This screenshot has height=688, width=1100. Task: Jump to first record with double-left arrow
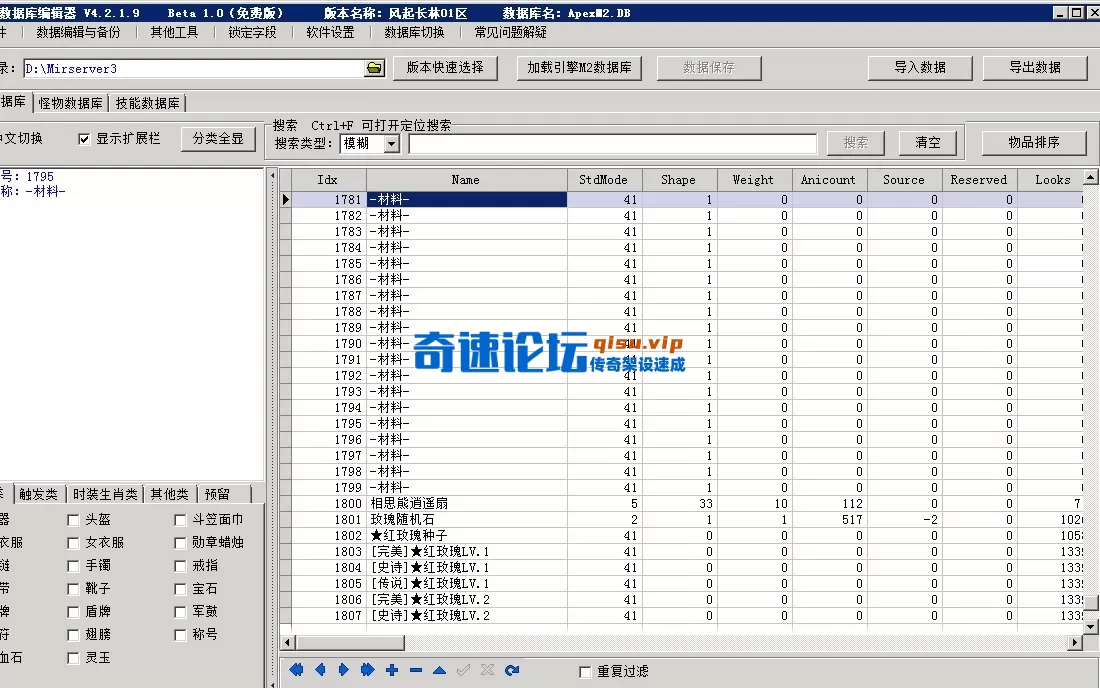coord(296,669)
